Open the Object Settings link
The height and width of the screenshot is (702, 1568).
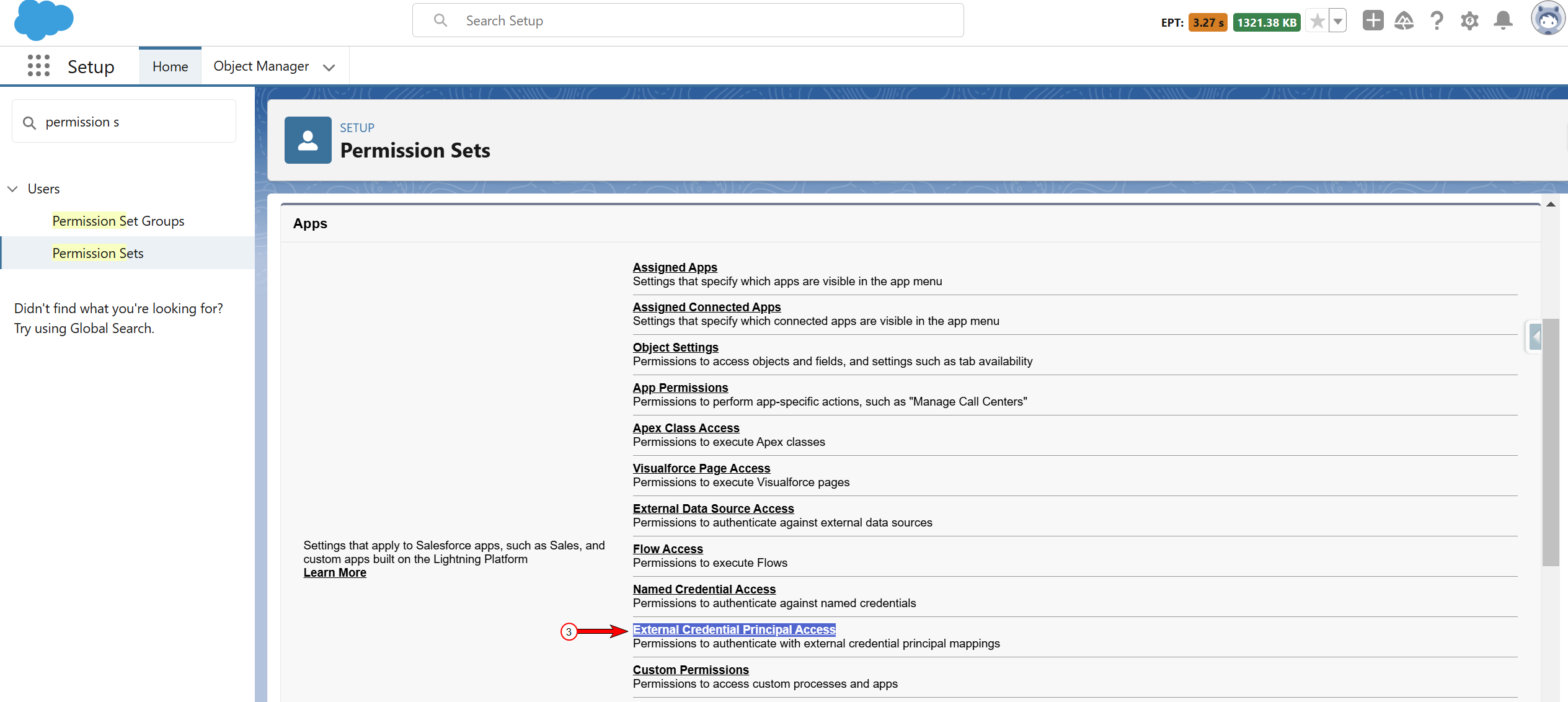[675, 347]
